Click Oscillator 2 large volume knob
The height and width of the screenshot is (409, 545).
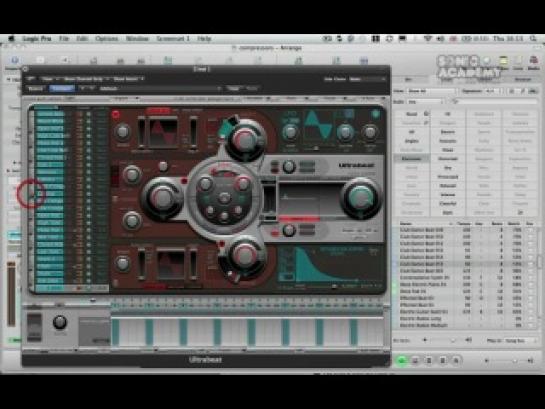tap(245, 256)
